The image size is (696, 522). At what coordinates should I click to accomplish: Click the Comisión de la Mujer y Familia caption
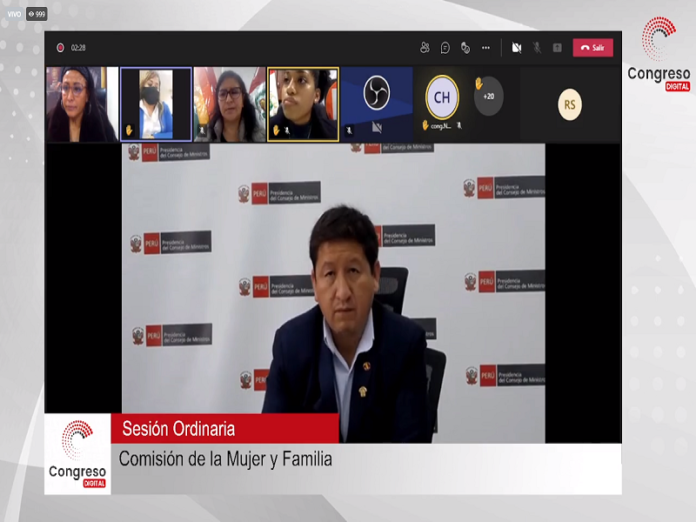[x=225, y=459]
